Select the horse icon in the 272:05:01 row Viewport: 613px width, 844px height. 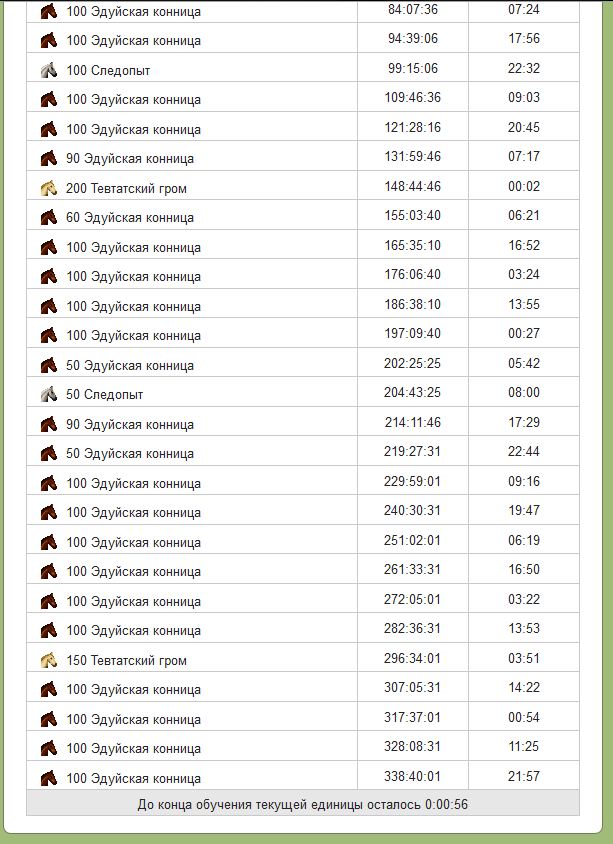(x=49, y=601)
